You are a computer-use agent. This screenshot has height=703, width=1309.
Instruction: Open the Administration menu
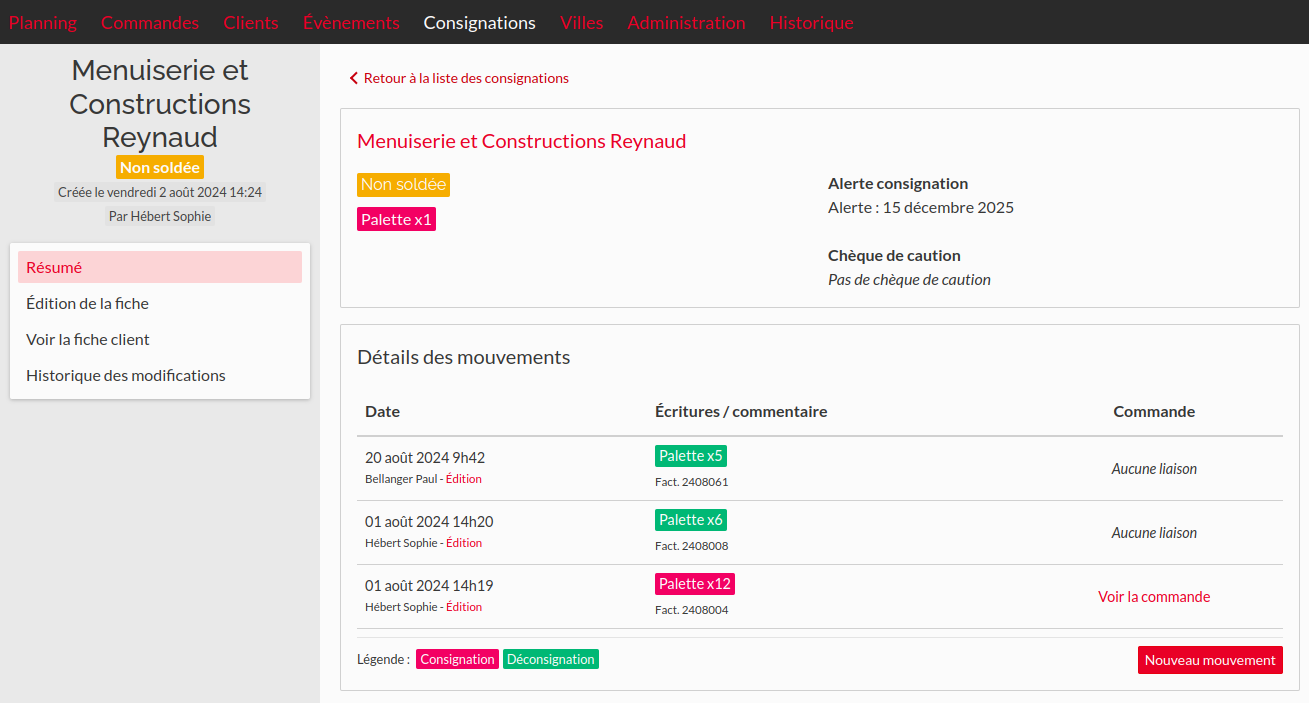click(x=686, y=22)
